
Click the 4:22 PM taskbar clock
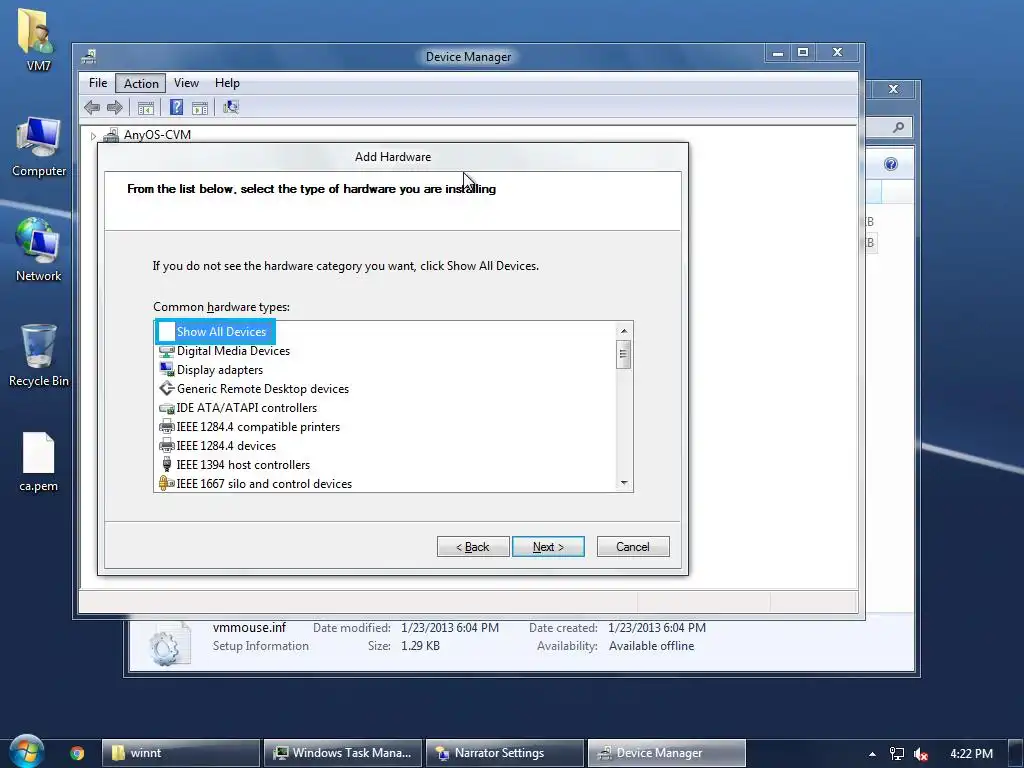click(x=971, y=754)
